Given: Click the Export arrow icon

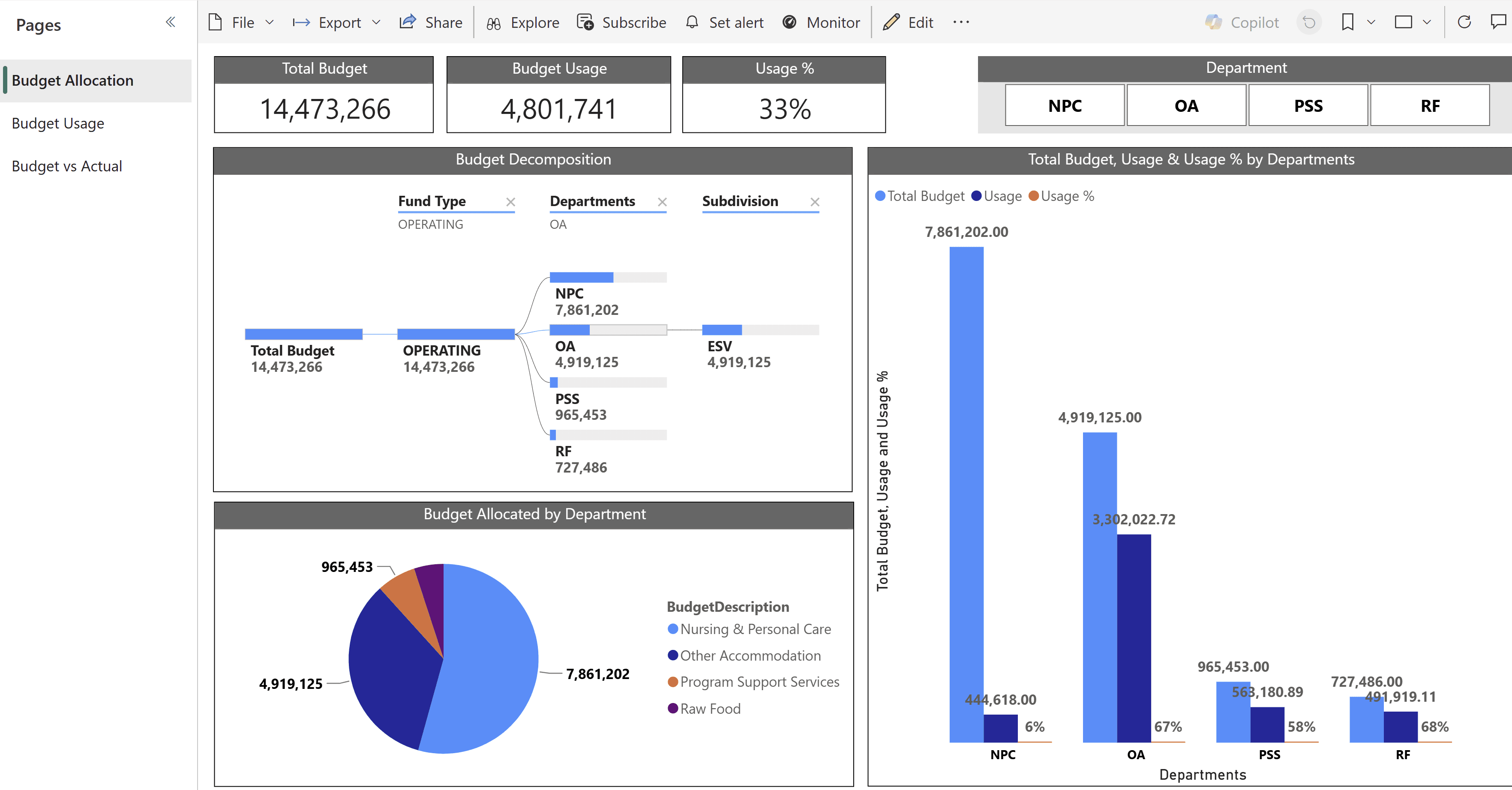Looking at the screenshot, I should pos(301,22).
